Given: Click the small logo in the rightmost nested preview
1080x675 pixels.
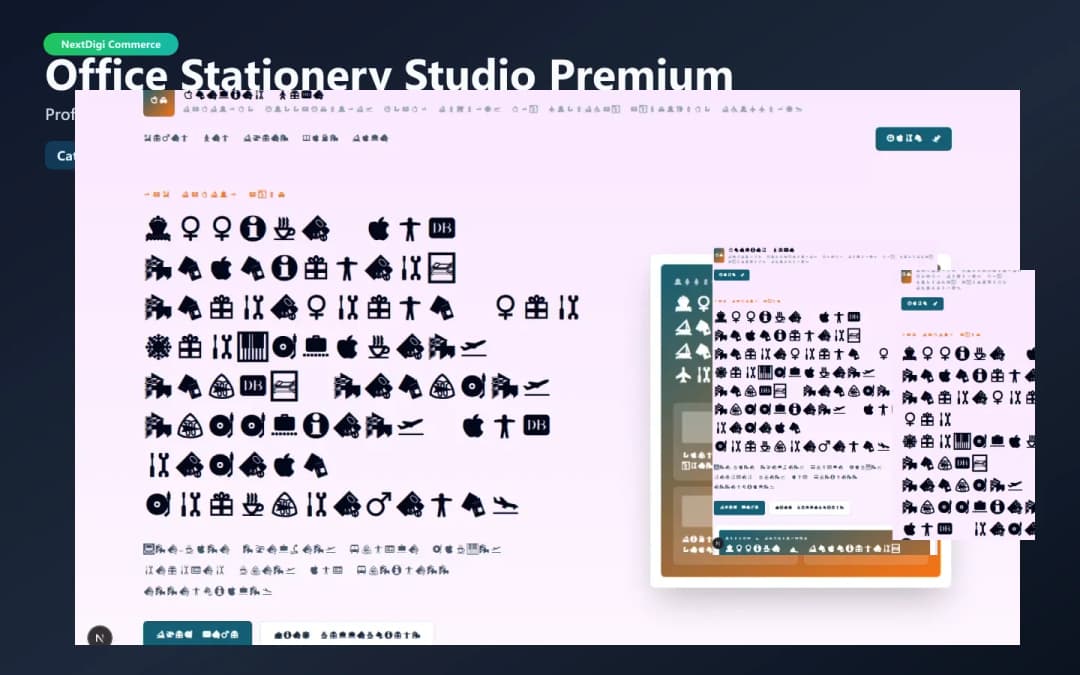Looking at the screenshot, I should click(906, 277).
